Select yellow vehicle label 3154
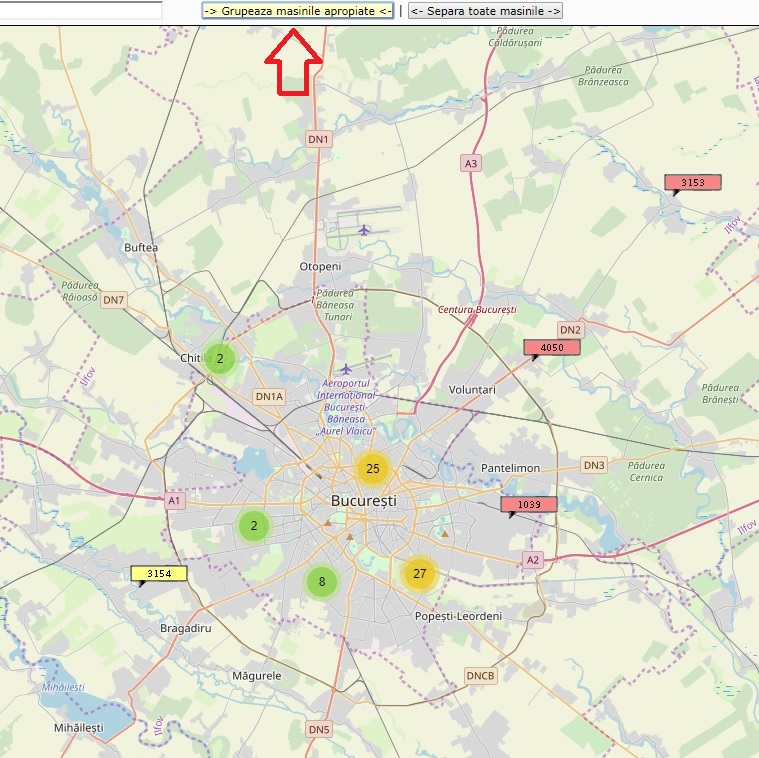759x758 pixels. pyautogui.click(x=159, y=574)
